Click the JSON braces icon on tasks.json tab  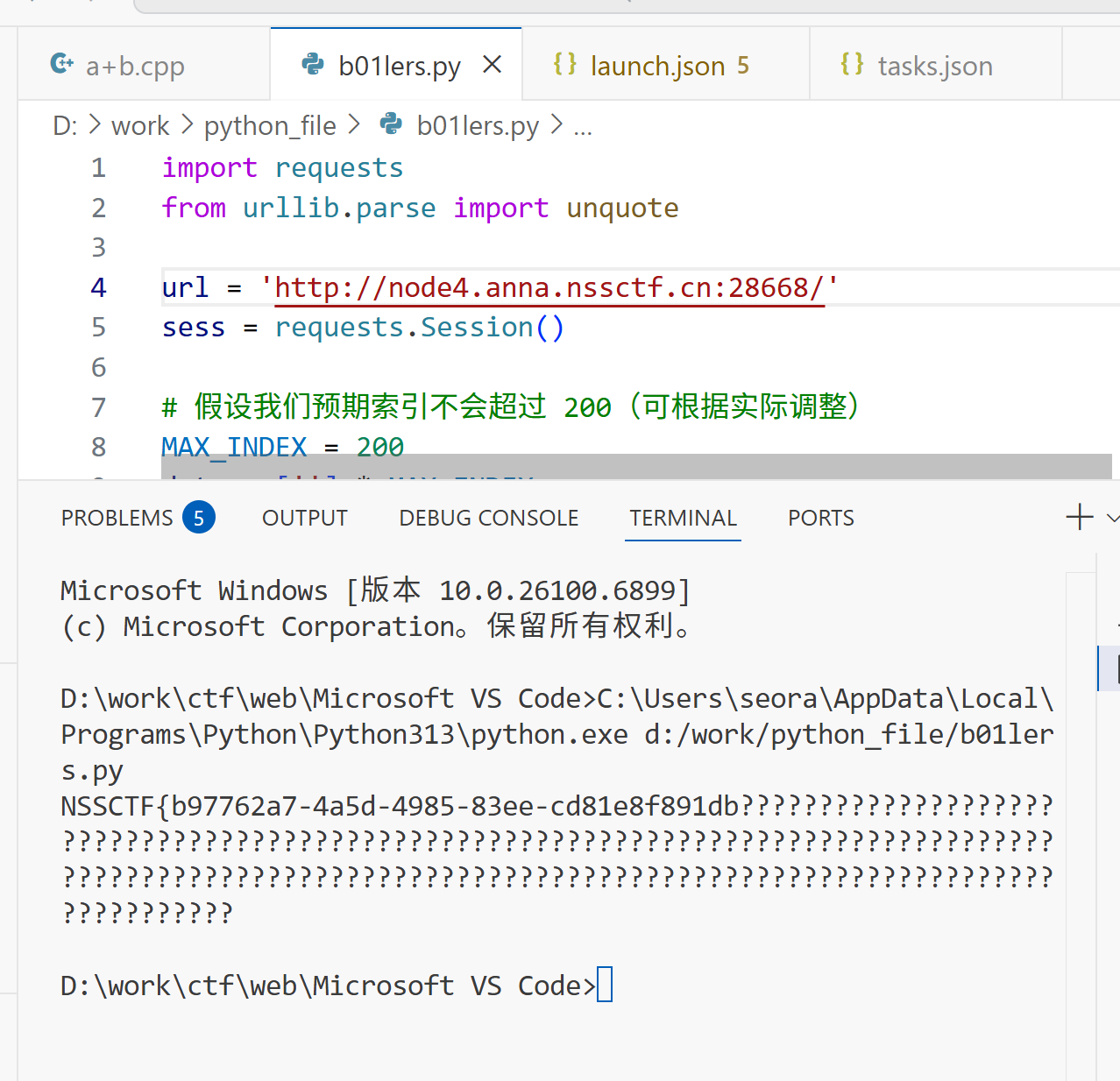pos(852,64)
